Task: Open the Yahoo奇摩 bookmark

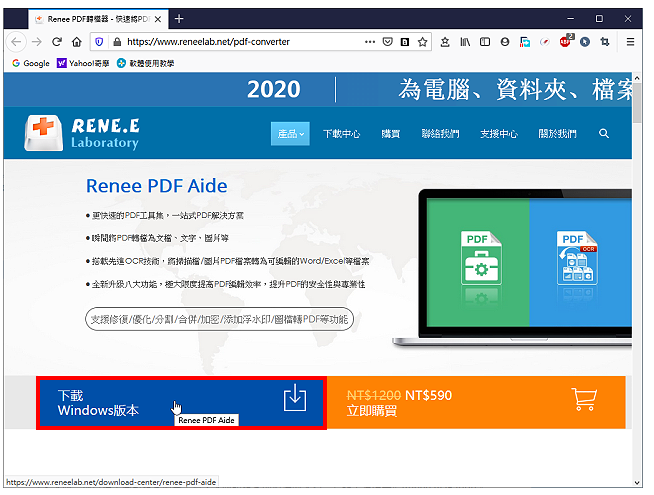Action: click(83, 63)
